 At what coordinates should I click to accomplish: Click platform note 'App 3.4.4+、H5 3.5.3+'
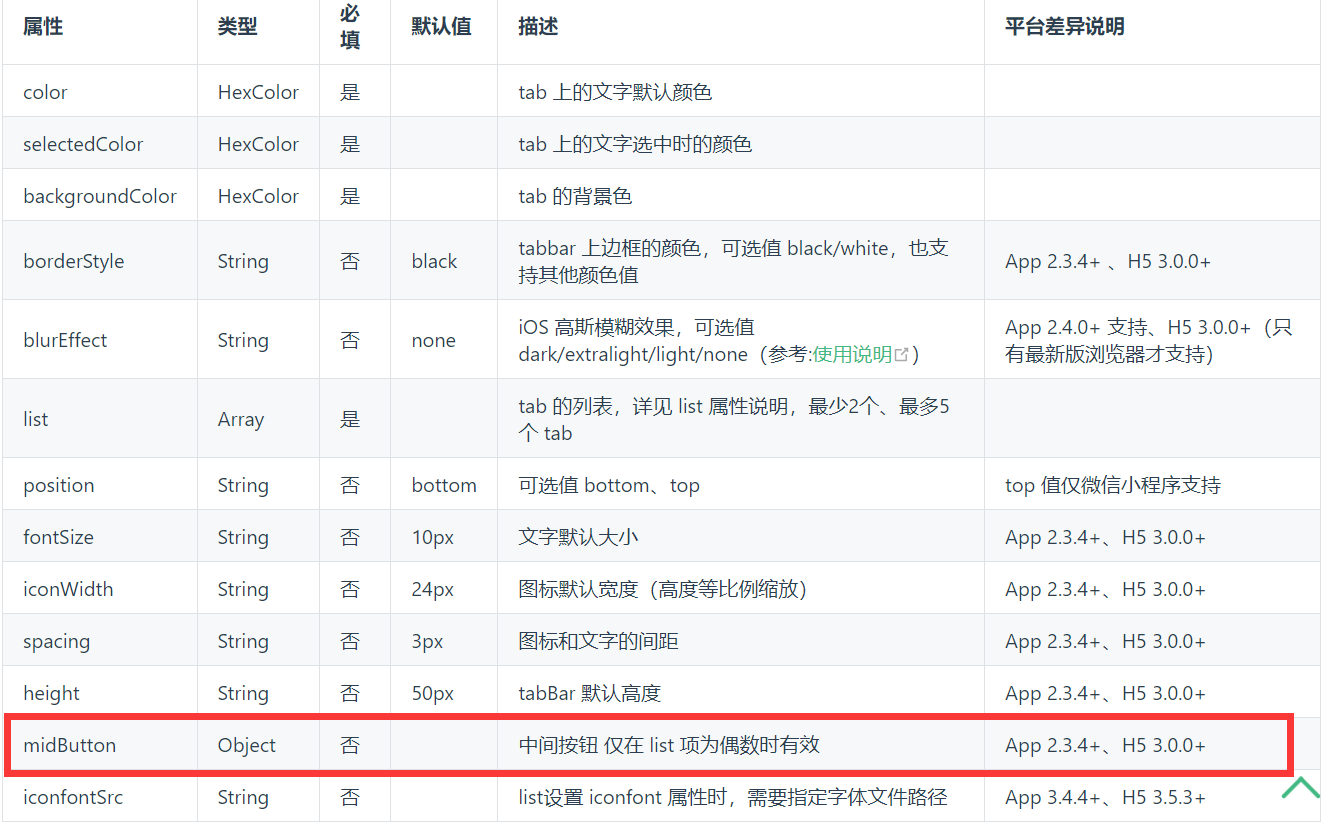coord(1105,797)
